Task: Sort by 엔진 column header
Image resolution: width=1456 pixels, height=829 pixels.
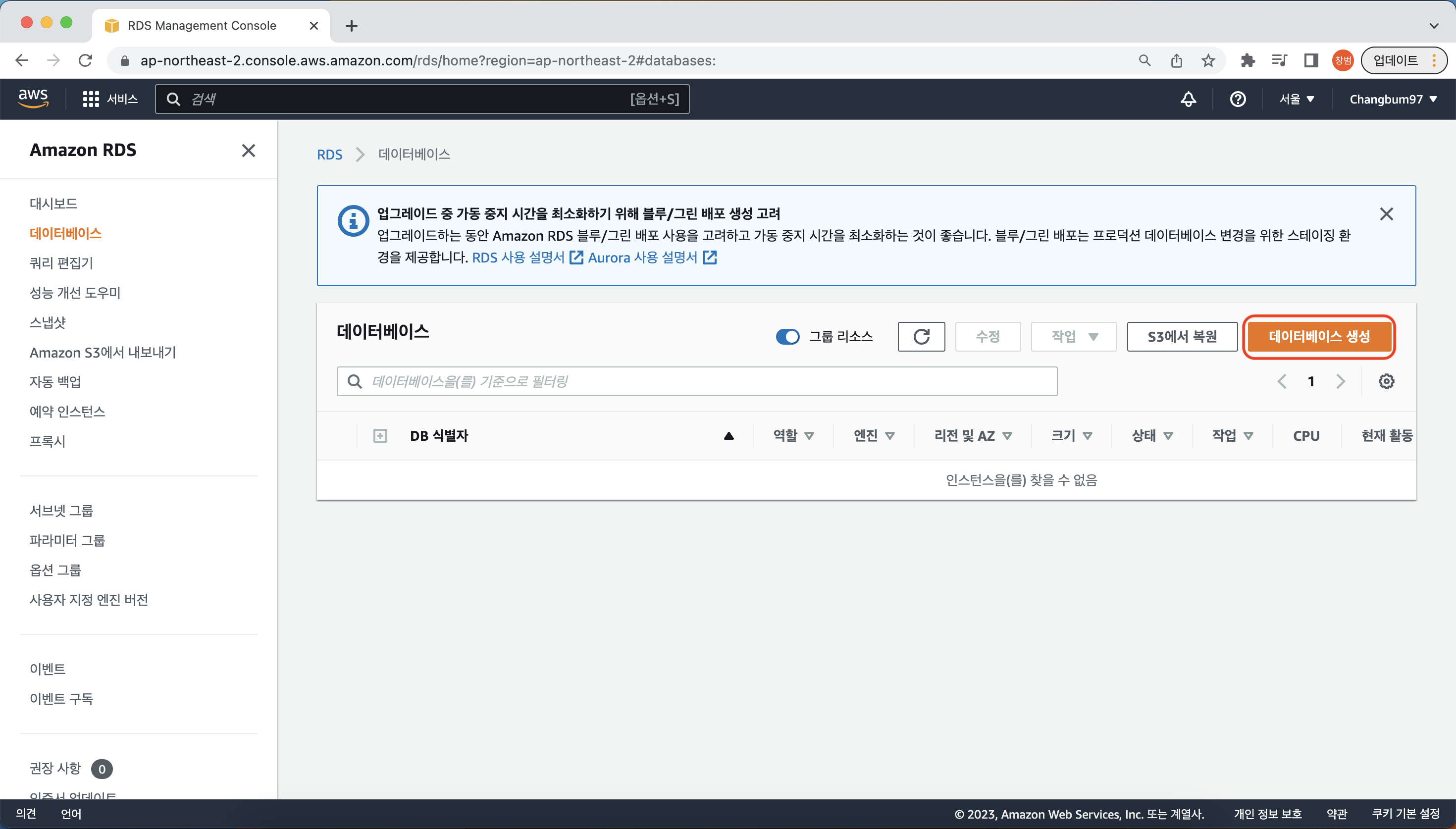Action: pyautogui.click(x=873, y=436)
